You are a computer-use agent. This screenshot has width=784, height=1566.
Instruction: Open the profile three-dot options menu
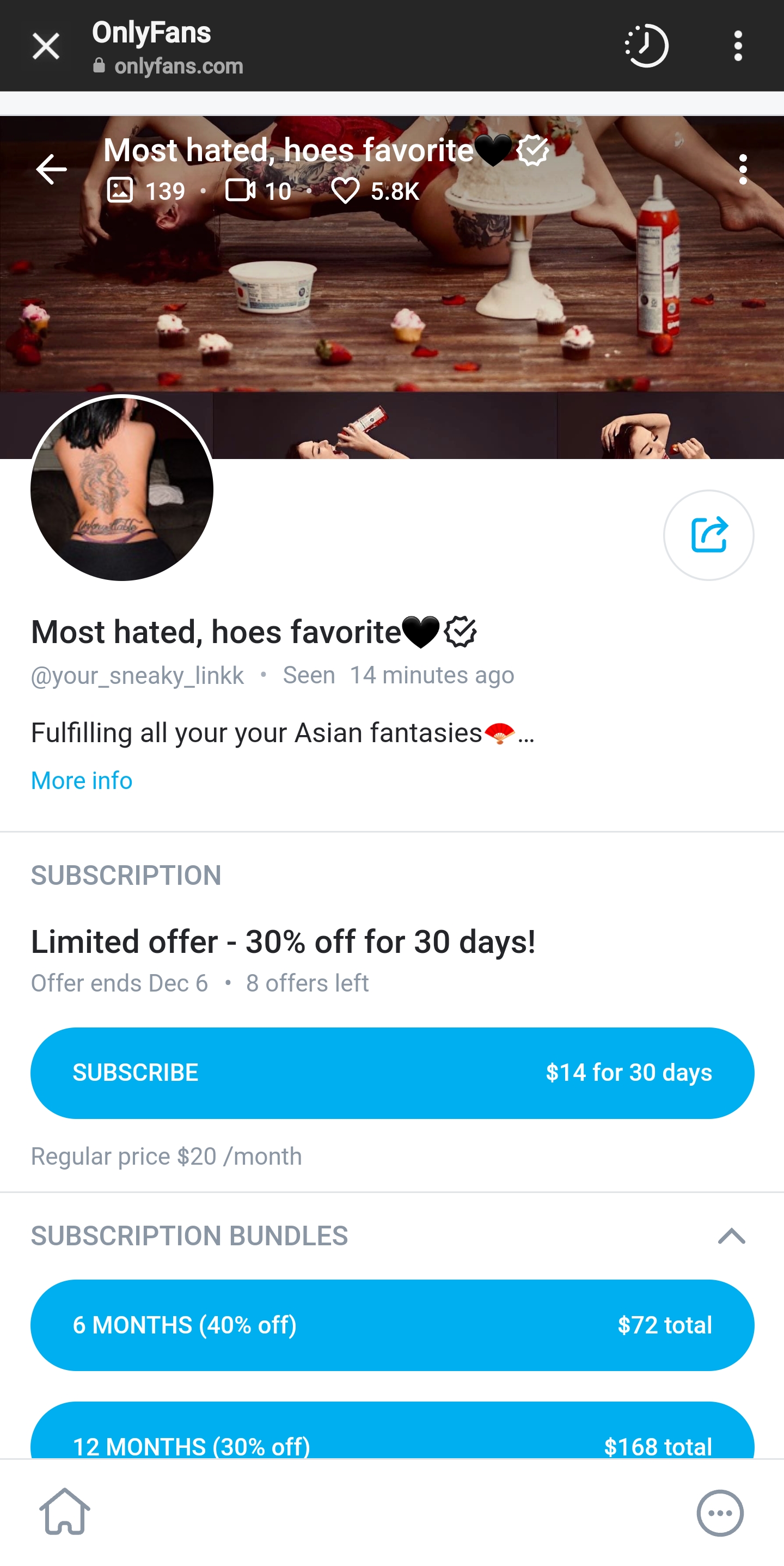tap(742, 169)
